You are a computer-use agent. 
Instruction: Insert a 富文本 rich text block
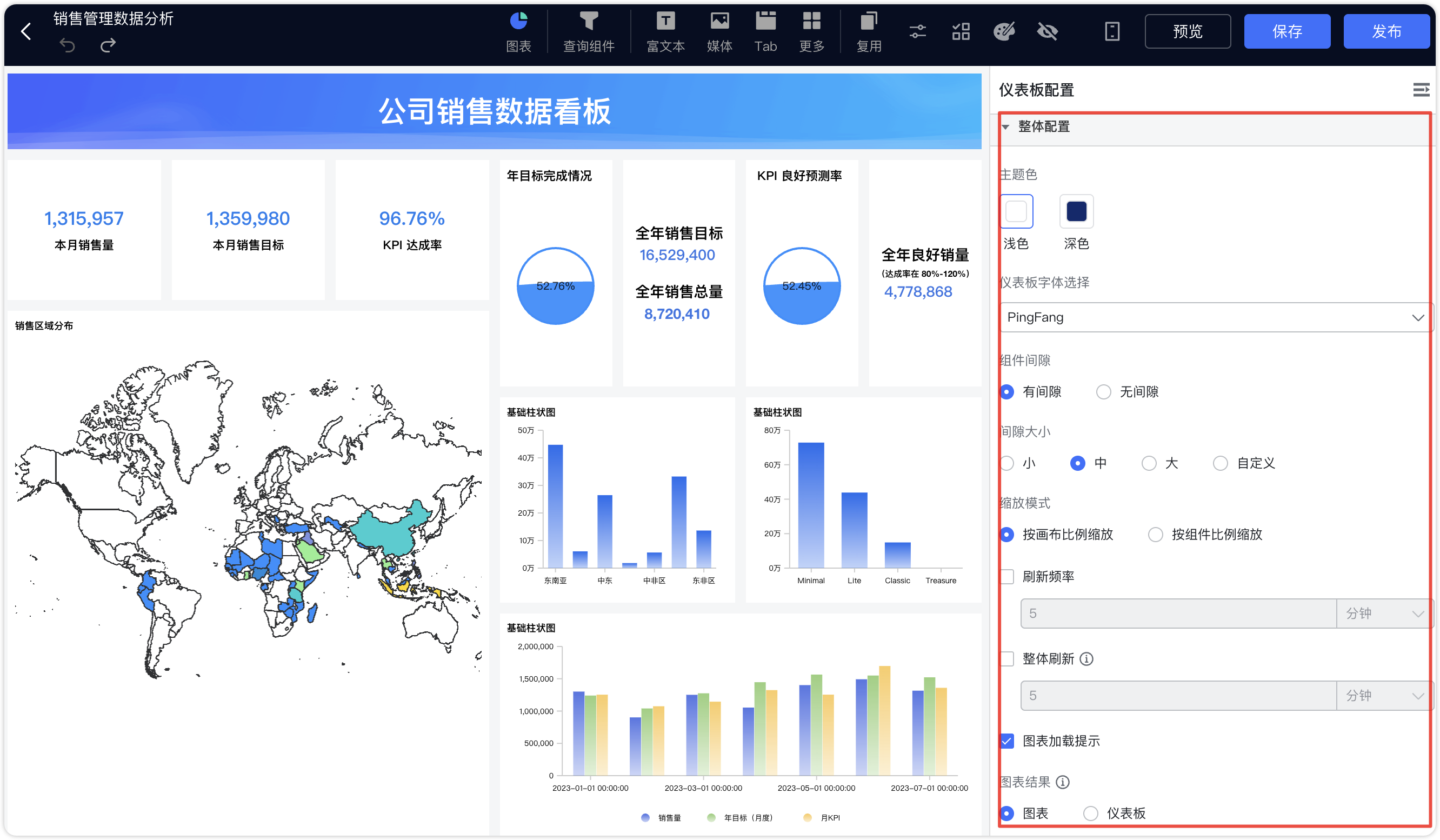tap(665, 32)
